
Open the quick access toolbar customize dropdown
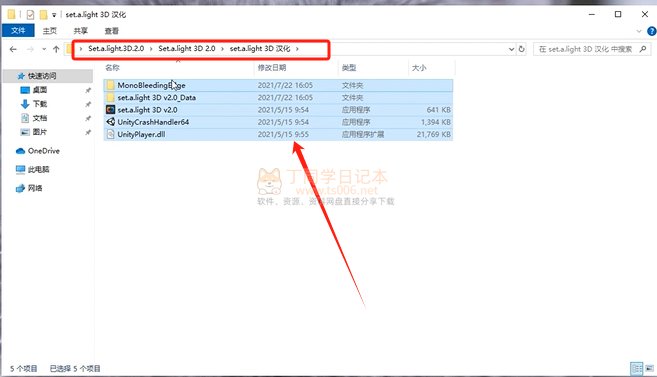tap(54, 15)
